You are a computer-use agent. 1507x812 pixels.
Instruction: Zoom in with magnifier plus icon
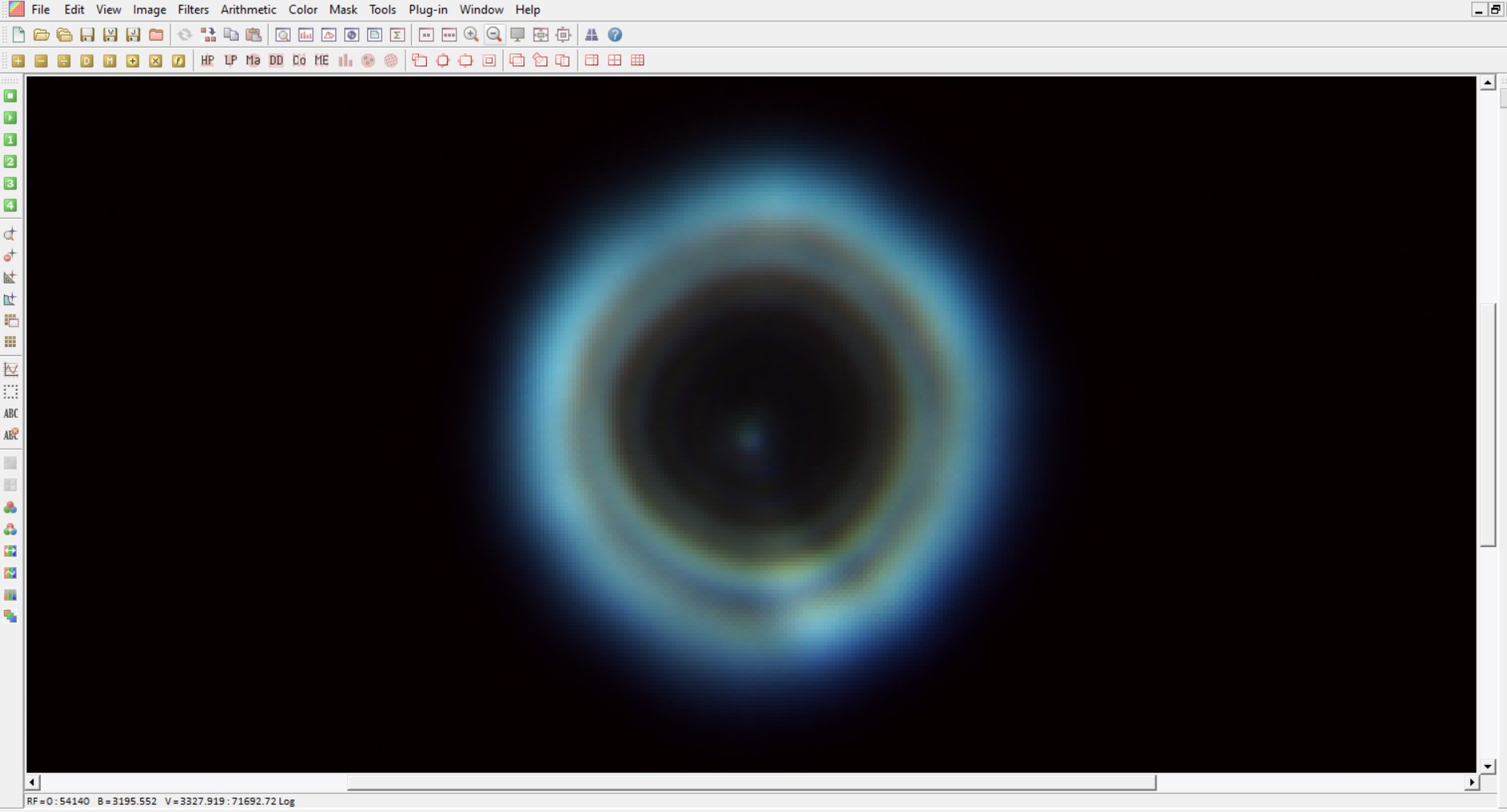472,35
